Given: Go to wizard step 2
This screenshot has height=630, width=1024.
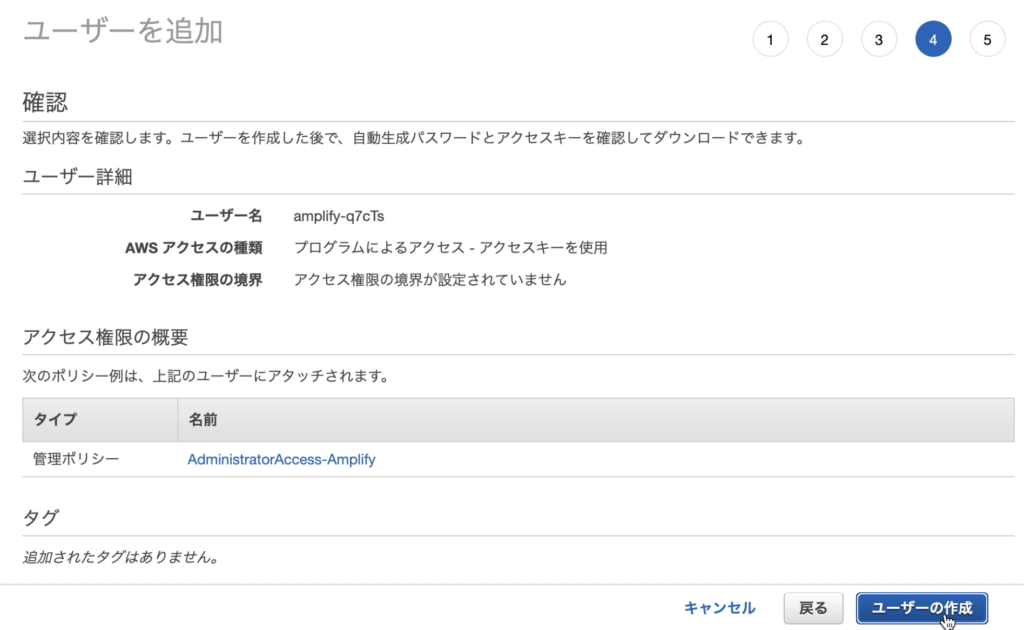Looking at the screenshot, I should [x=824, y=39].
